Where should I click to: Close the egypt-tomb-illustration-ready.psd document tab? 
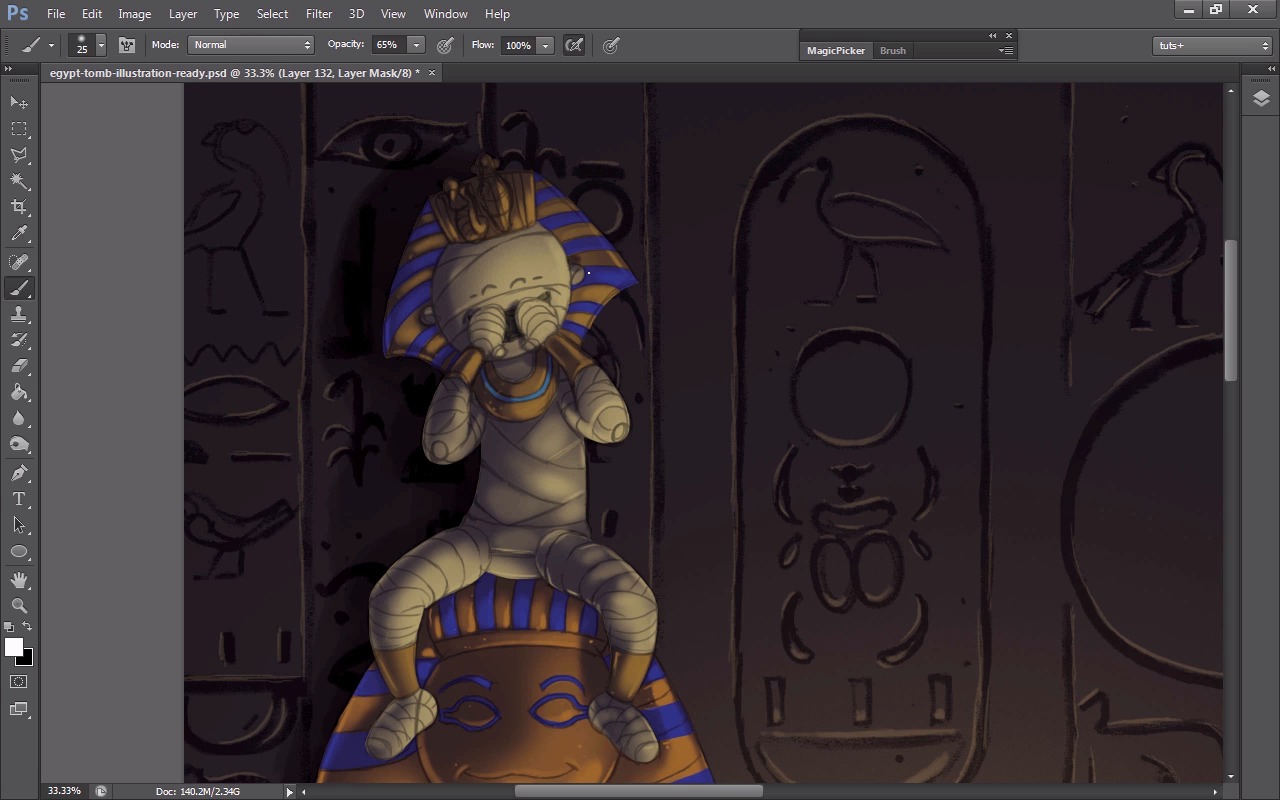coord(432,73)
